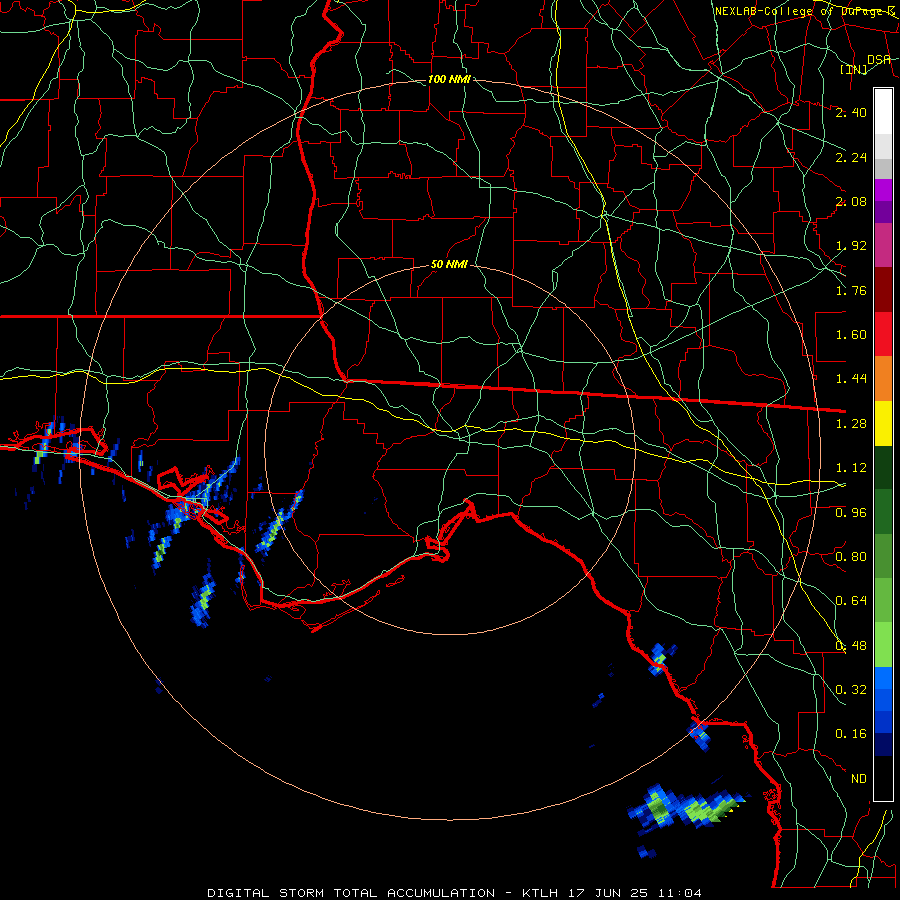900x900 pixels.
Task: Click the legend value 2.24
Action: 851,157
